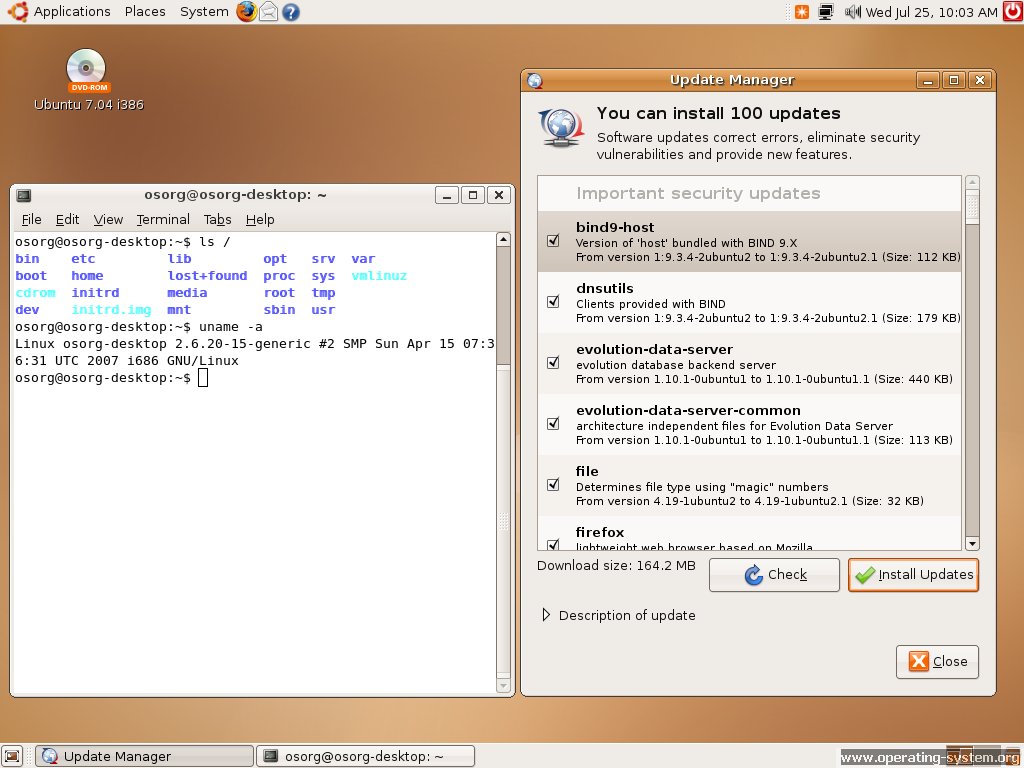Click the update list scrollbar thumb
The width and height of the screenshot is (1024, 768).
click(x=972, y=208)
